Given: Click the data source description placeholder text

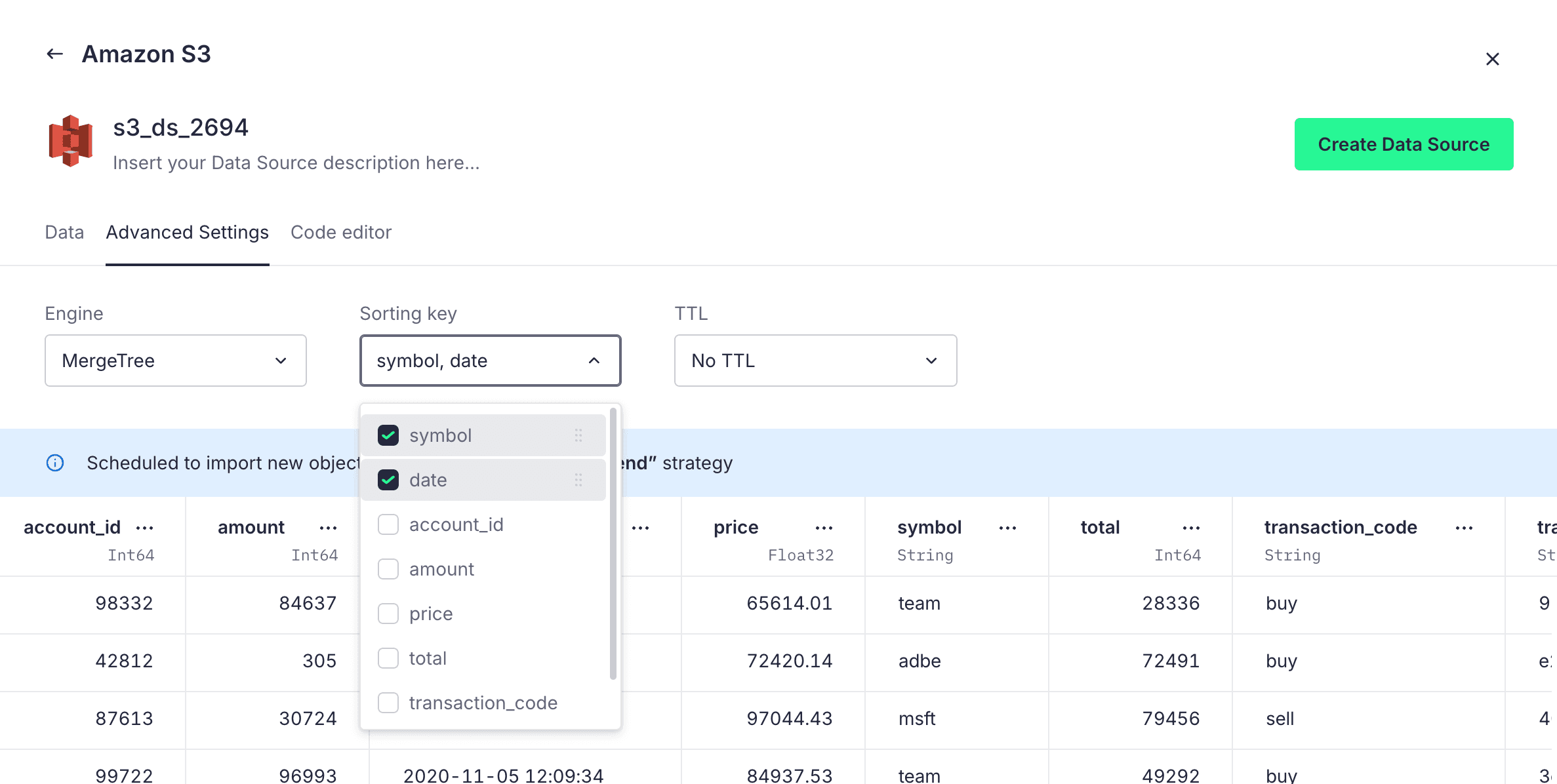Looking at the screenshot, I should click(296, 163).
